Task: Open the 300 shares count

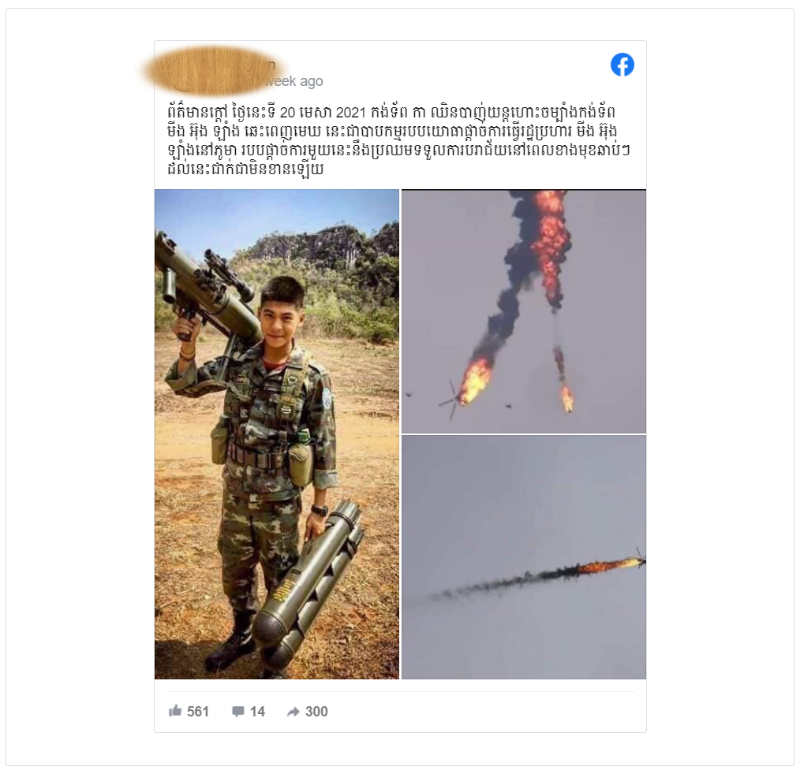Action: pyautogui.click(x=316, y=711)
